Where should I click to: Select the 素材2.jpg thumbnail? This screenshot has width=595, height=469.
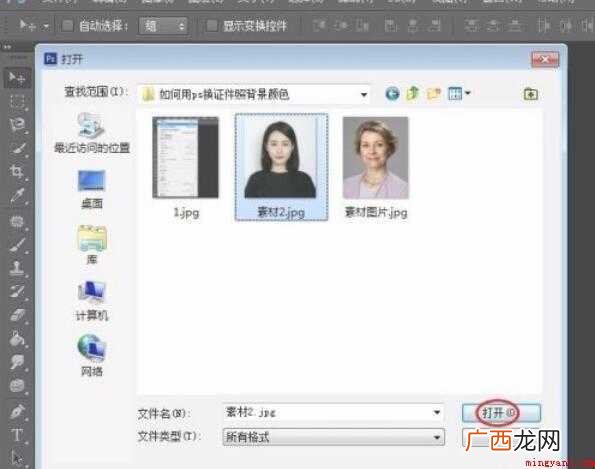[281, 156]
